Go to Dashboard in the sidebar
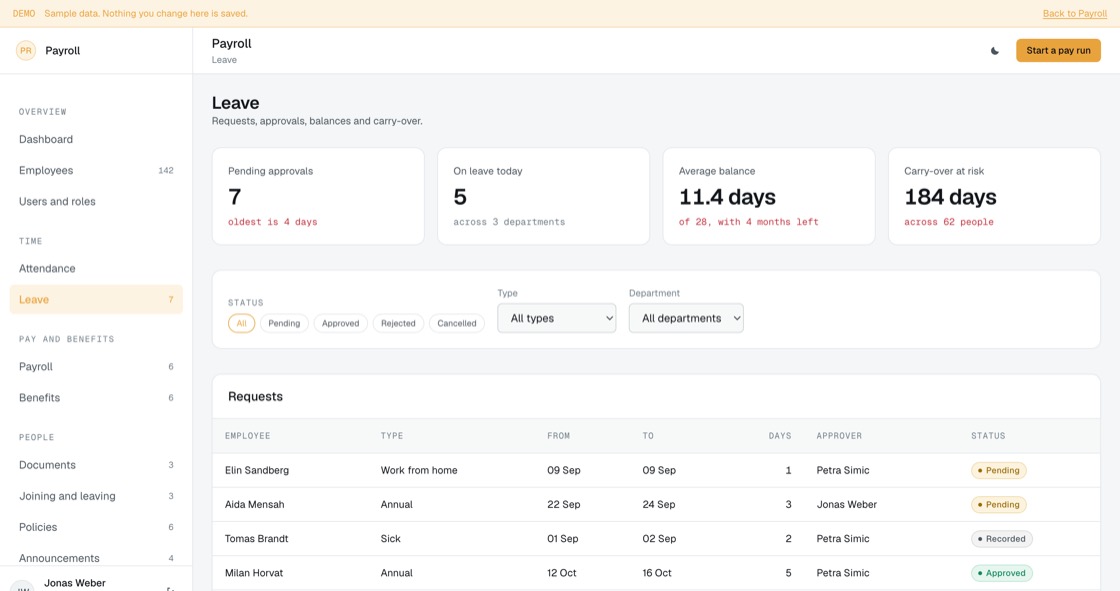 tap(96, 139)
